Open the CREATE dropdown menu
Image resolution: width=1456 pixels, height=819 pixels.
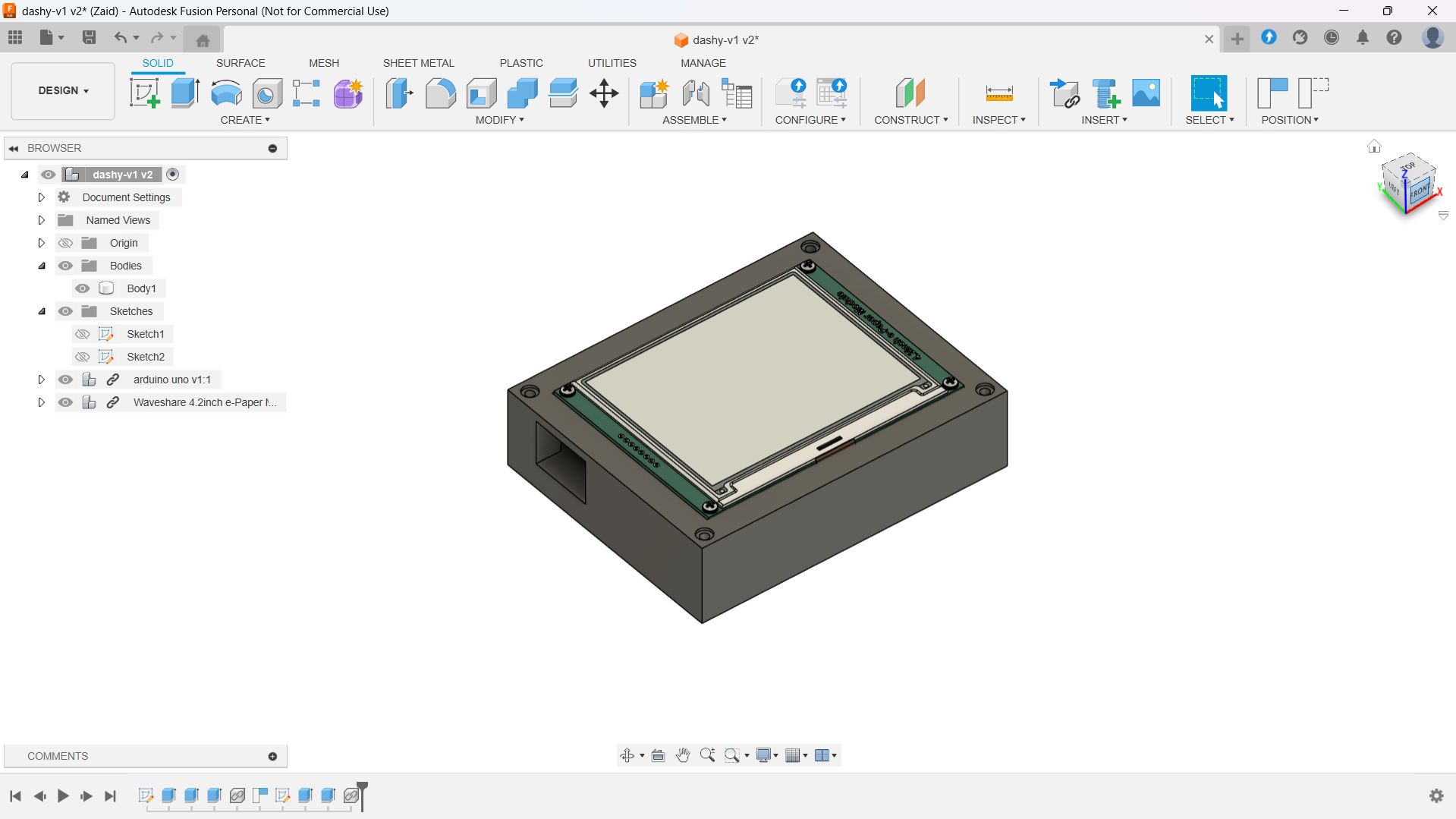point(244,120)
